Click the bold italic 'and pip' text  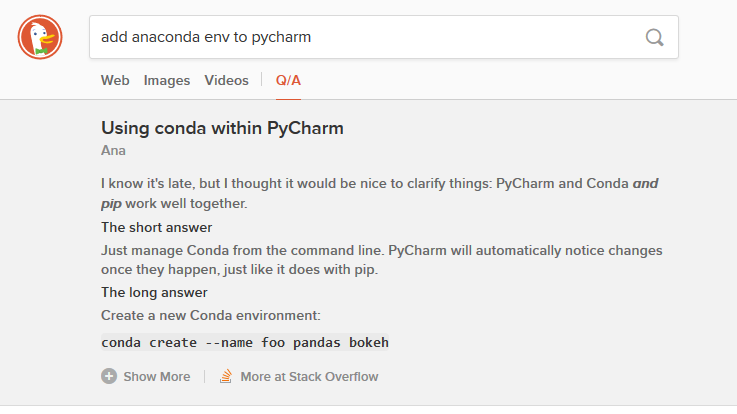(645, 186)
